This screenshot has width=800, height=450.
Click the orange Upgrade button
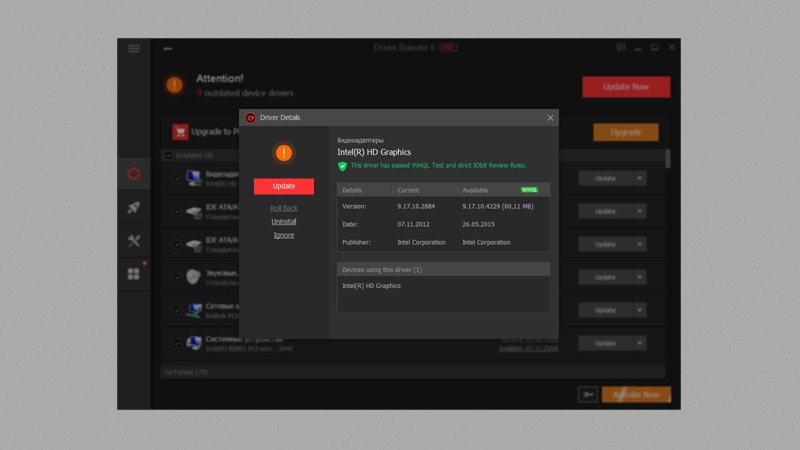(626, 132)
